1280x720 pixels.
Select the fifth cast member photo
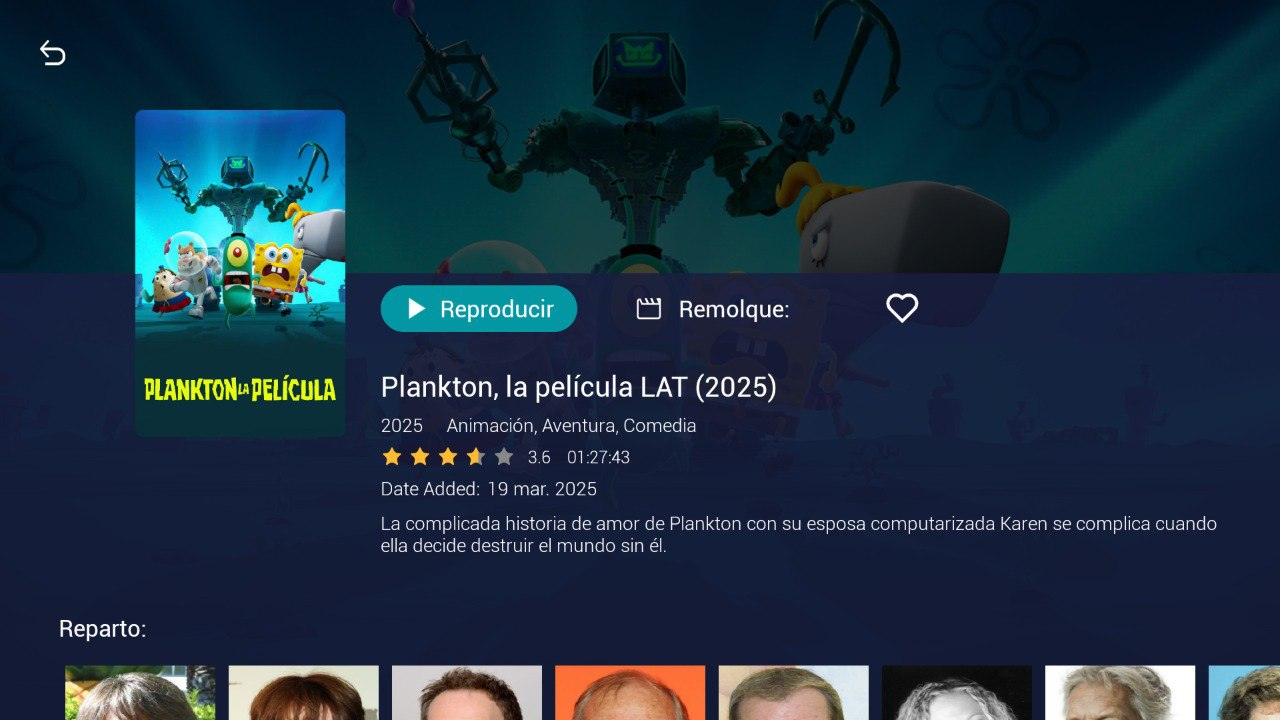794,693
